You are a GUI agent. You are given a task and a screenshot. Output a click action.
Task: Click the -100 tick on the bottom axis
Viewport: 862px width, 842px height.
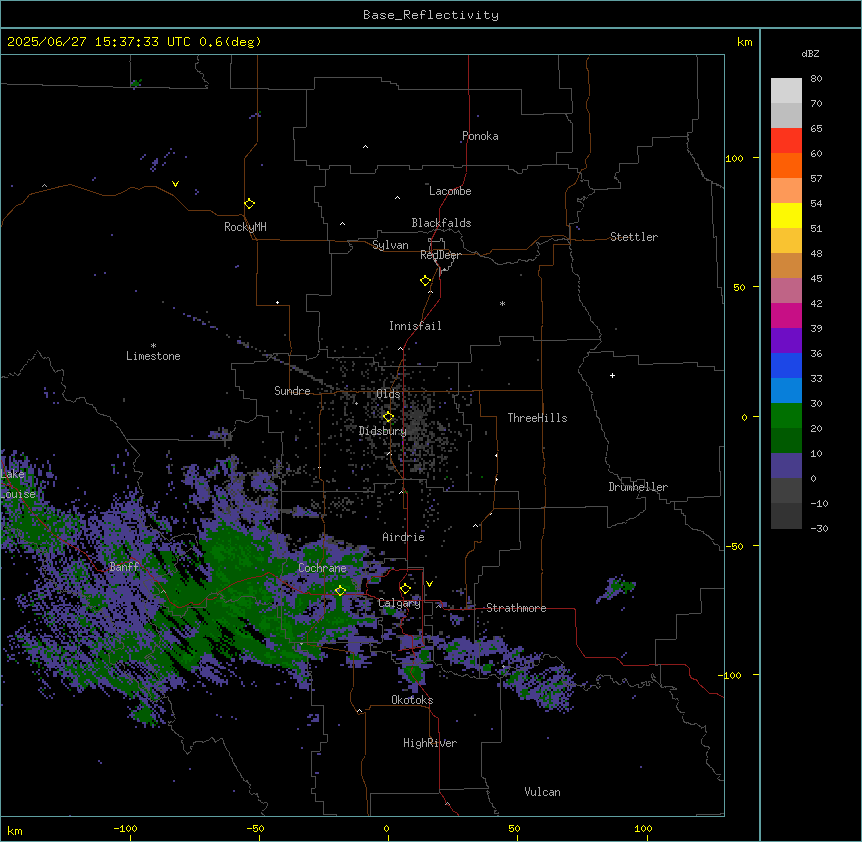(126, 828)
